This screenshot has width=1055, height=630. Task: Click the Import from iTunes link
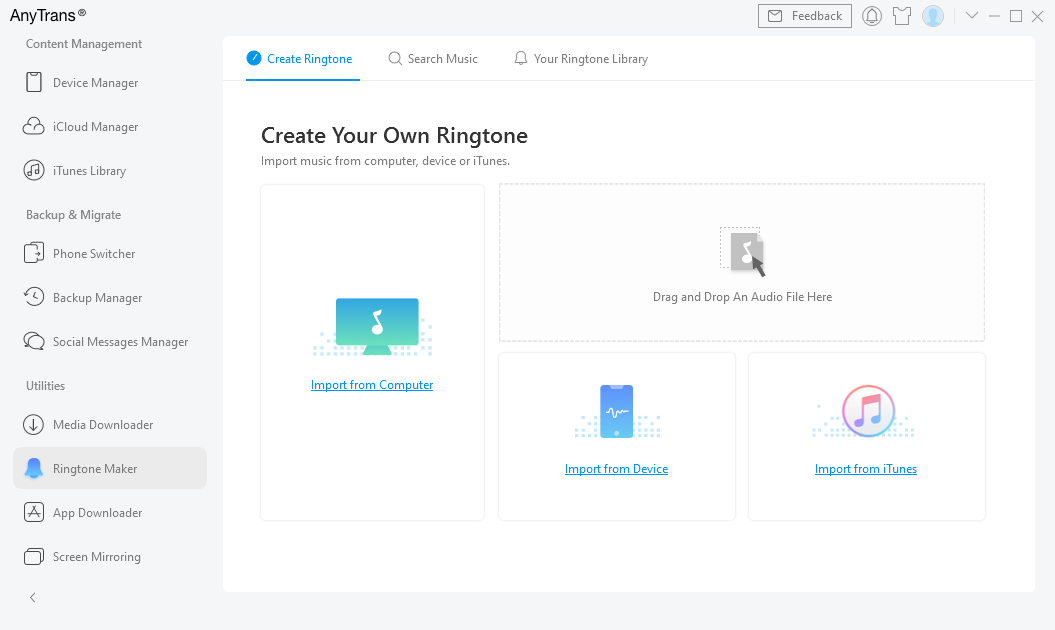point(865,469)
